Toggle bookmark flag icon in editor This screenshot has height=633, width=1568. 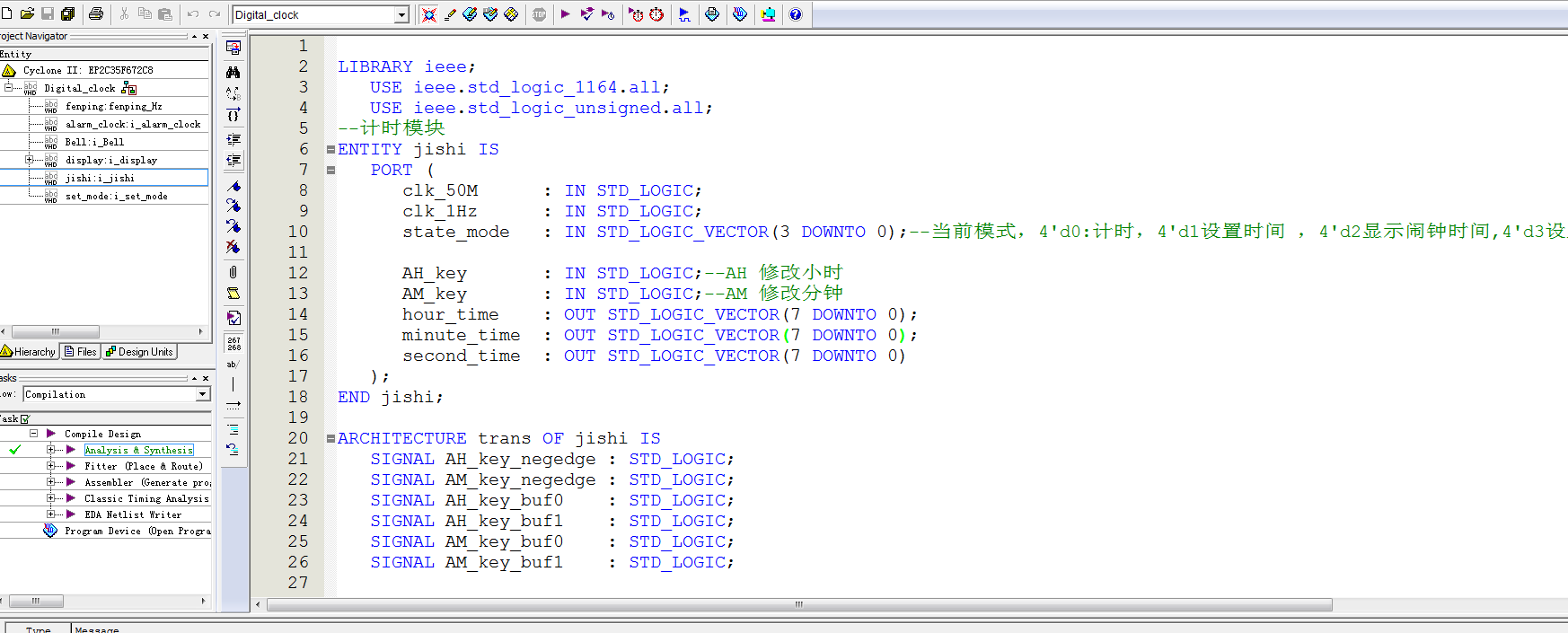coord(233,186)
